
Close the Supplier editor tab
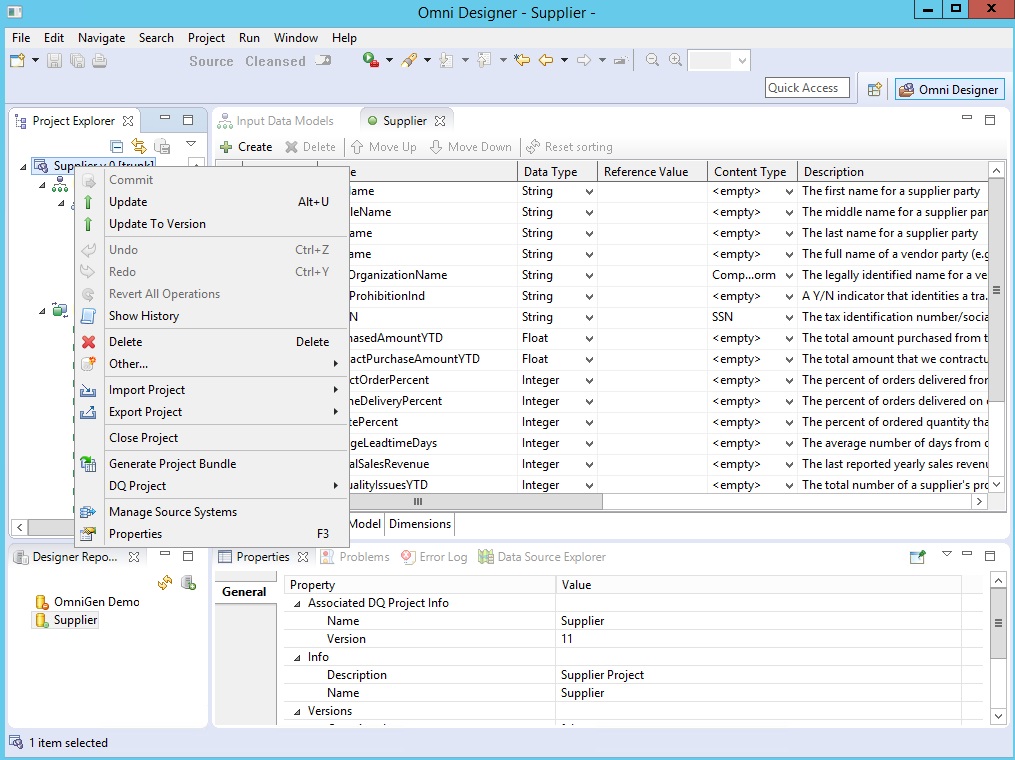(x=440, y=121)
